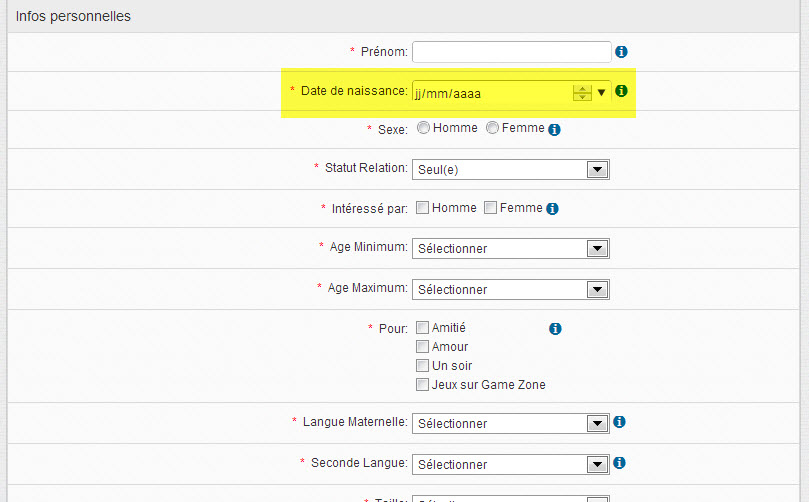This screenshot has height=502, width=809.
Task: Select the Femme radio button for Sexe
Action: tap(492, 128)
